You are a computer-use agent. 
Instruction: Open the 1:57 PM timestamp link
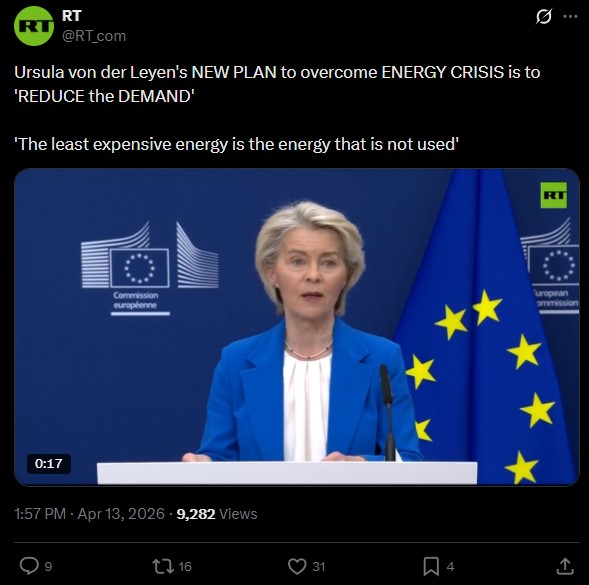[40, 514]
